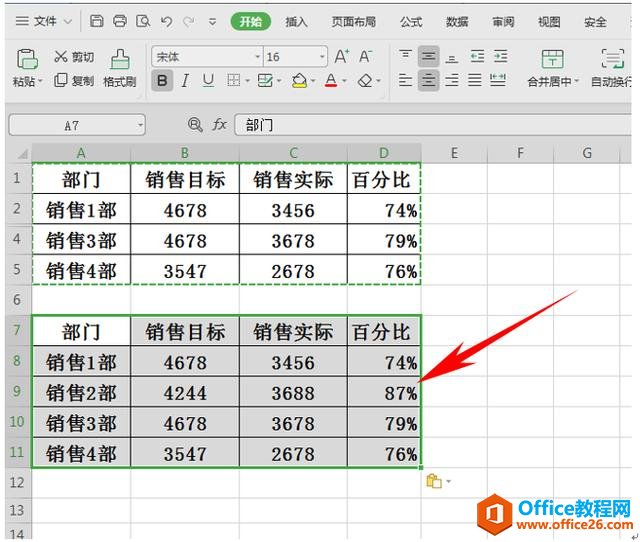Toggle Underline formatting
640x542 pixels.
(x=208, y=80)
